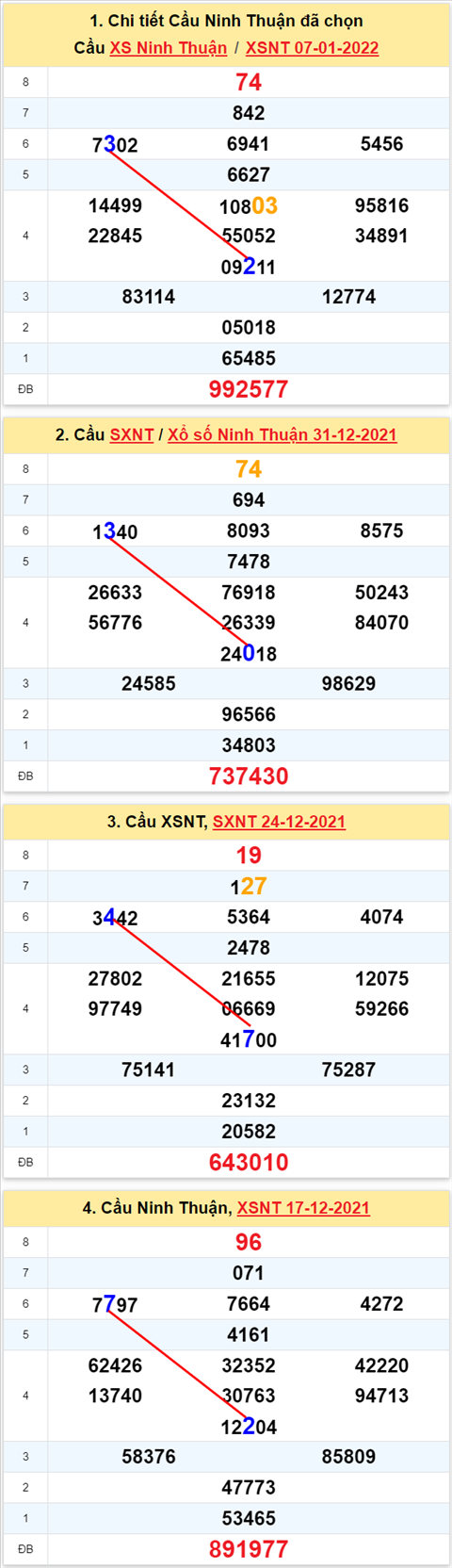
Task: Click number 12774 in first table
Action: click(x=348, y=297)
